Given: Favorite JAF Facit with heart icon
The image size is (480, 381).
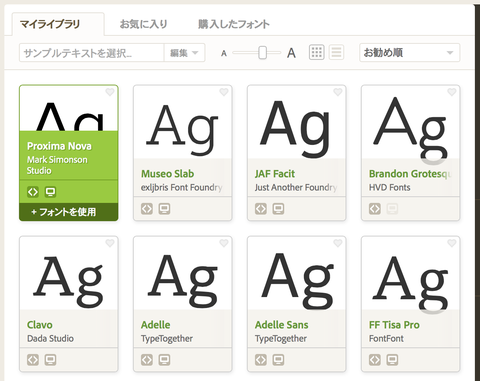Looking at the screenshot, I should click(x=338, y=92).
